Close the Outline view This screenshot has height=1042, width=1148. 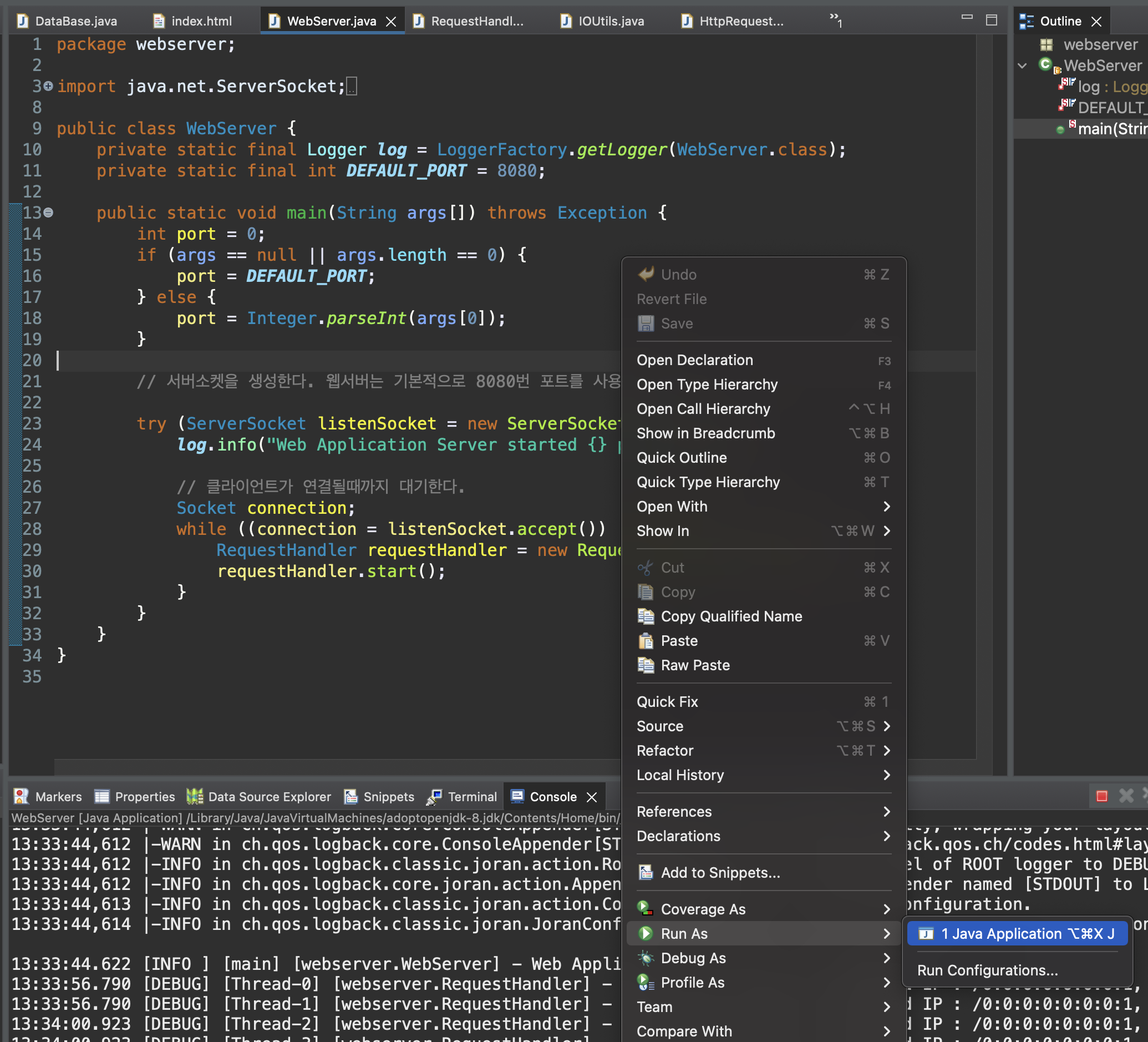tap(1096, 22)
